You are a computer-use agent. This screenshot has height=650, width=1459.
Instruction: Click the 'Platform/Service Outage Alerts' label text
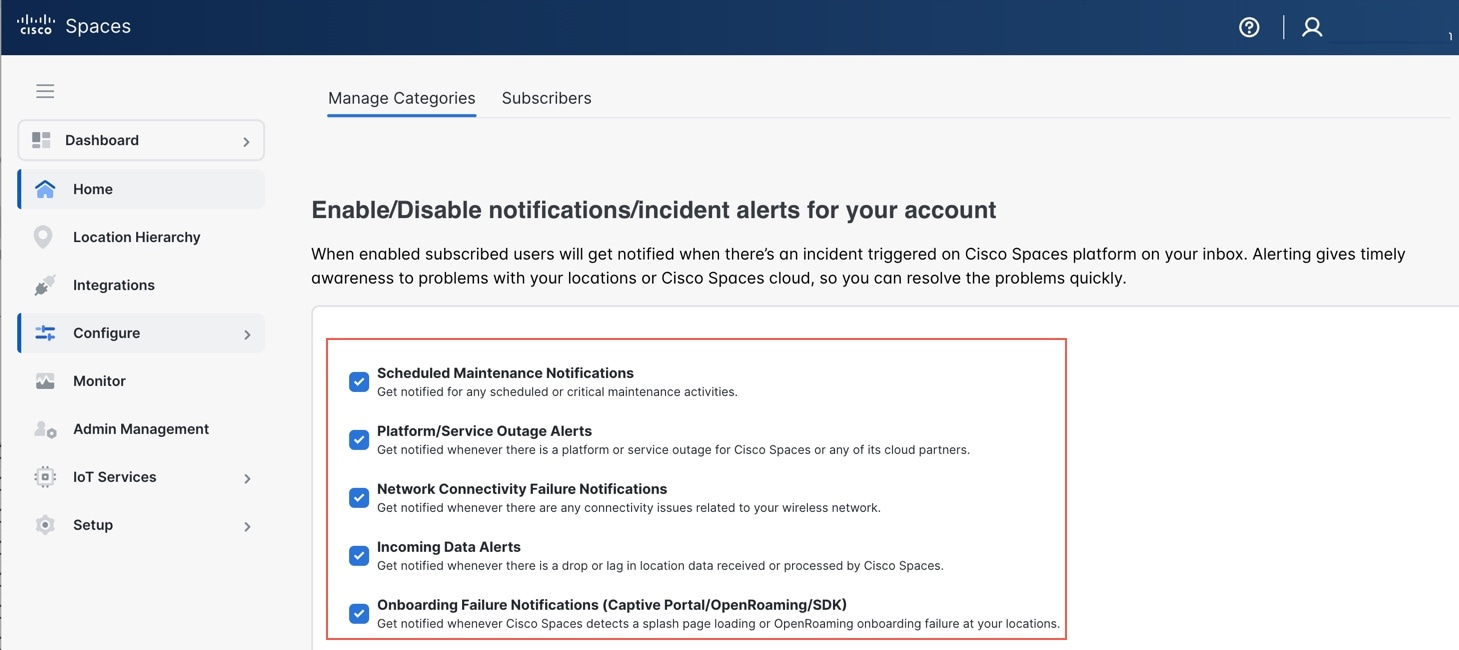pyautogui.click(x=484, y=431)
